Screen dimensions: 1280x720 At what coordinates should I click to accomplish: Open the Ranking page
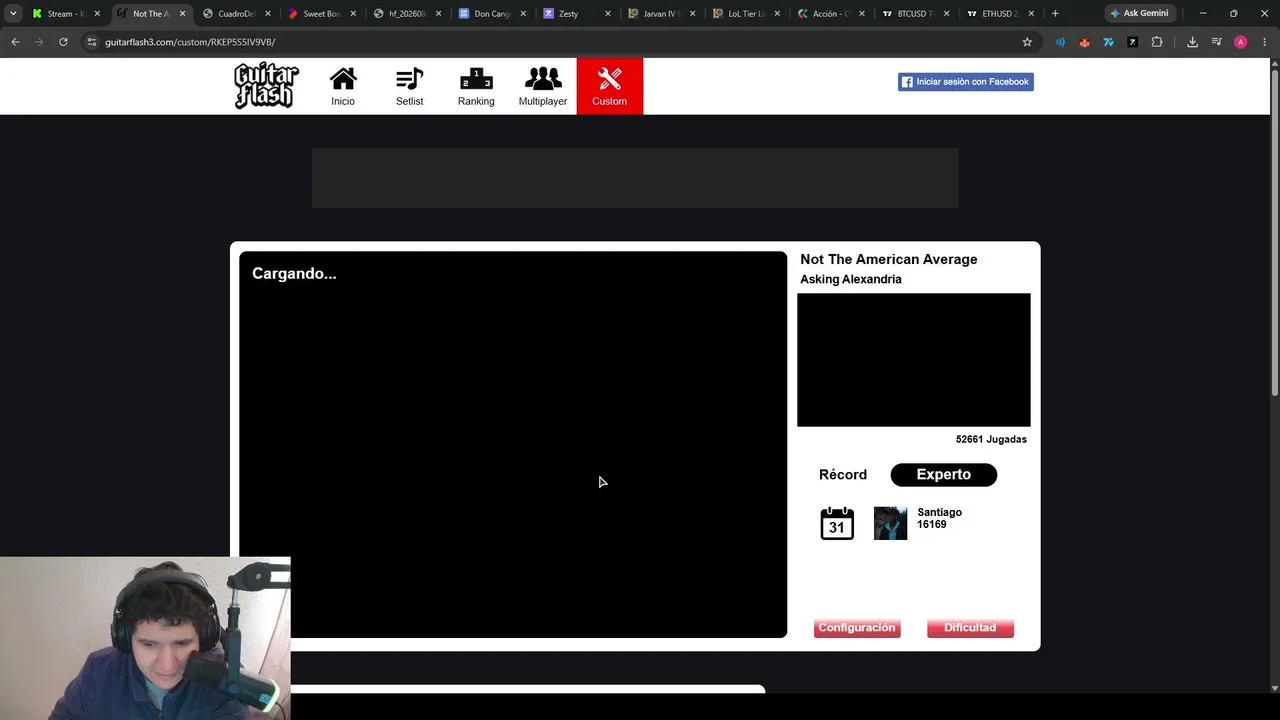click(476, 86)
